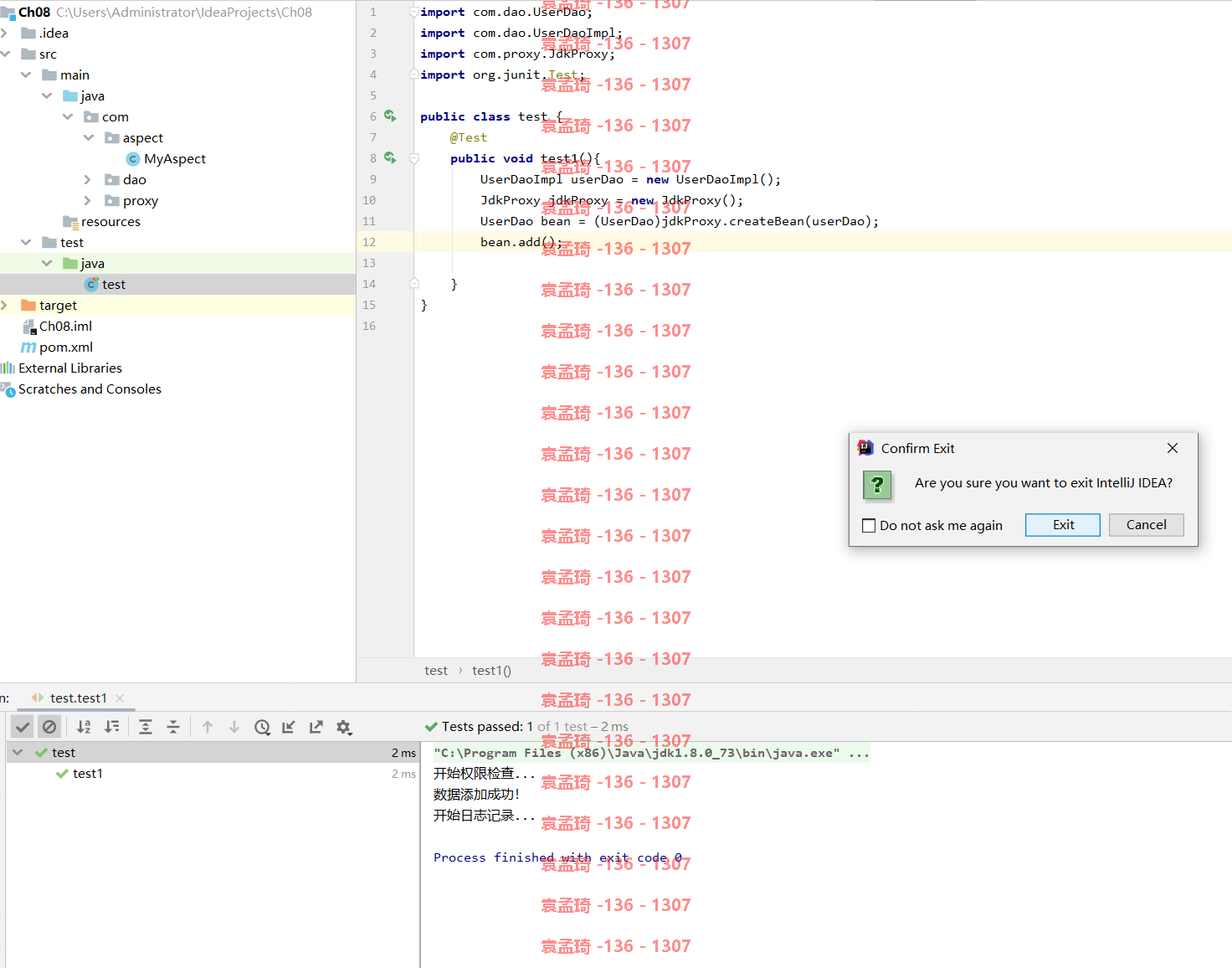Click run gutter icon beside class test

click(x=390, y=116)
